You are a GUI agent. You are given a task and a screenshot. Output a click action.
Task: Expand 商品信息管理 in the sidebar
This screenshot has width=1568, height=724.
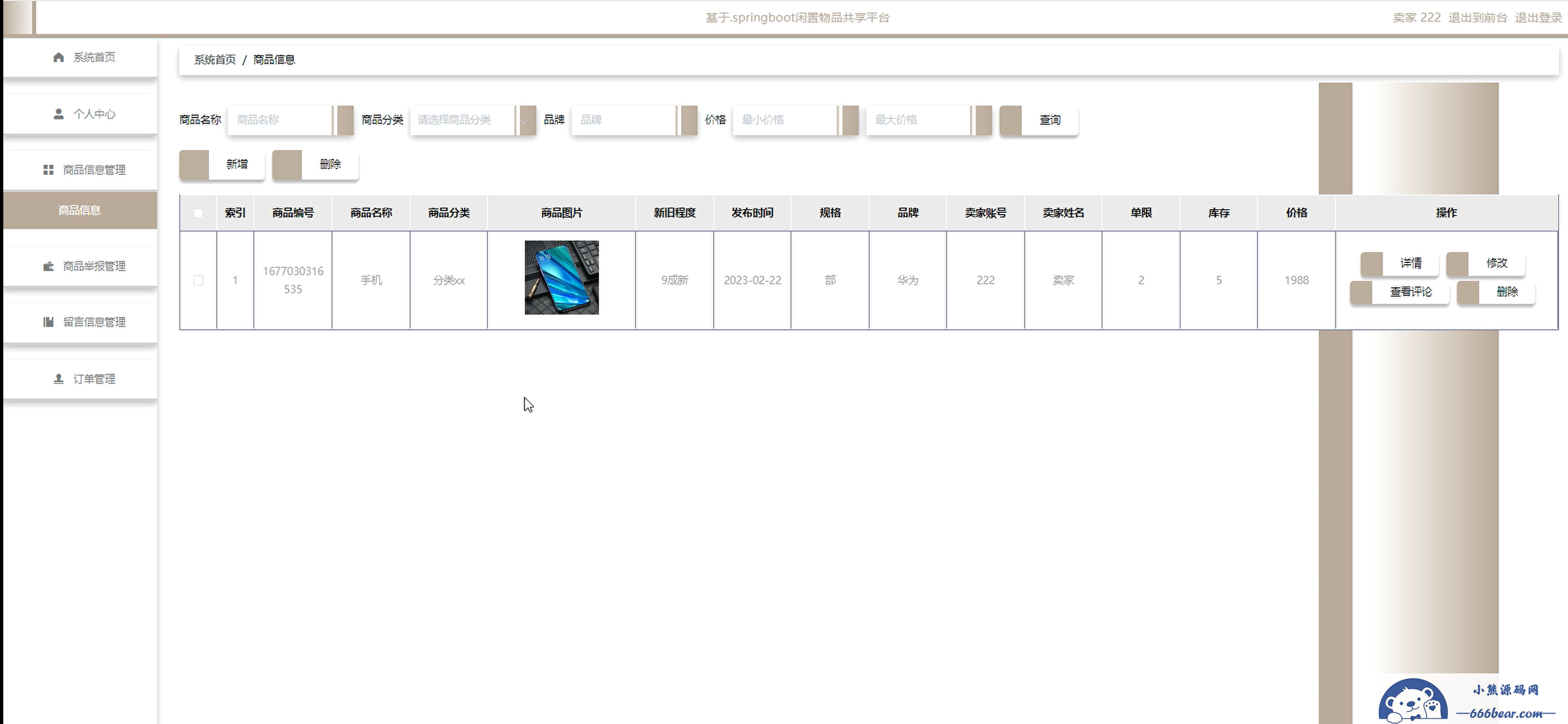coord(80,170)
